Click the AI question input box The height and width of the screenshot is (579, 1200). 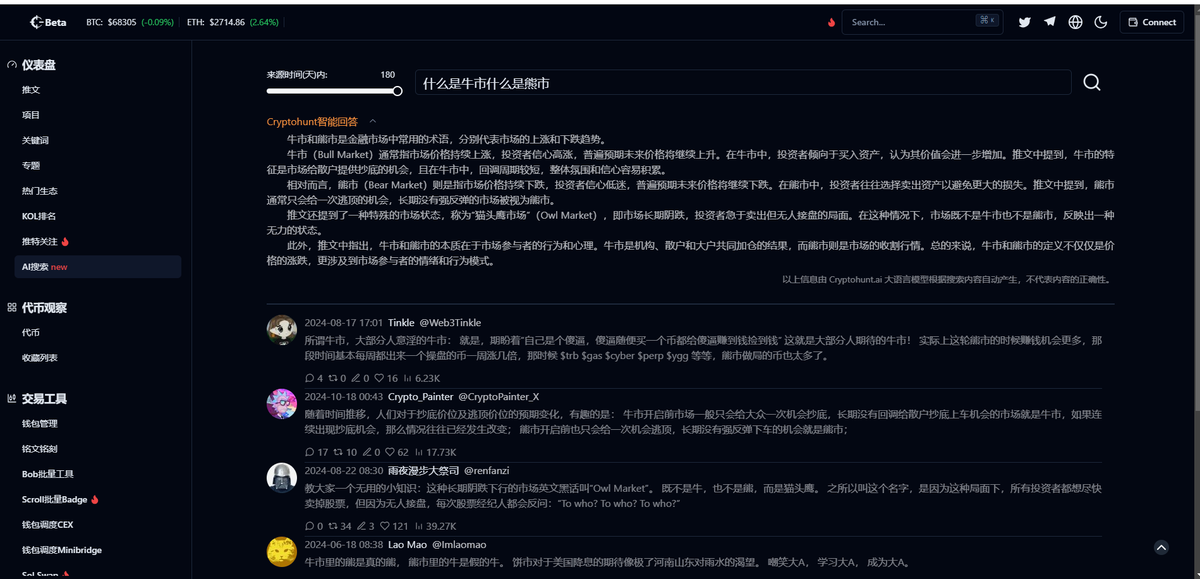click(x=743, y=83)
